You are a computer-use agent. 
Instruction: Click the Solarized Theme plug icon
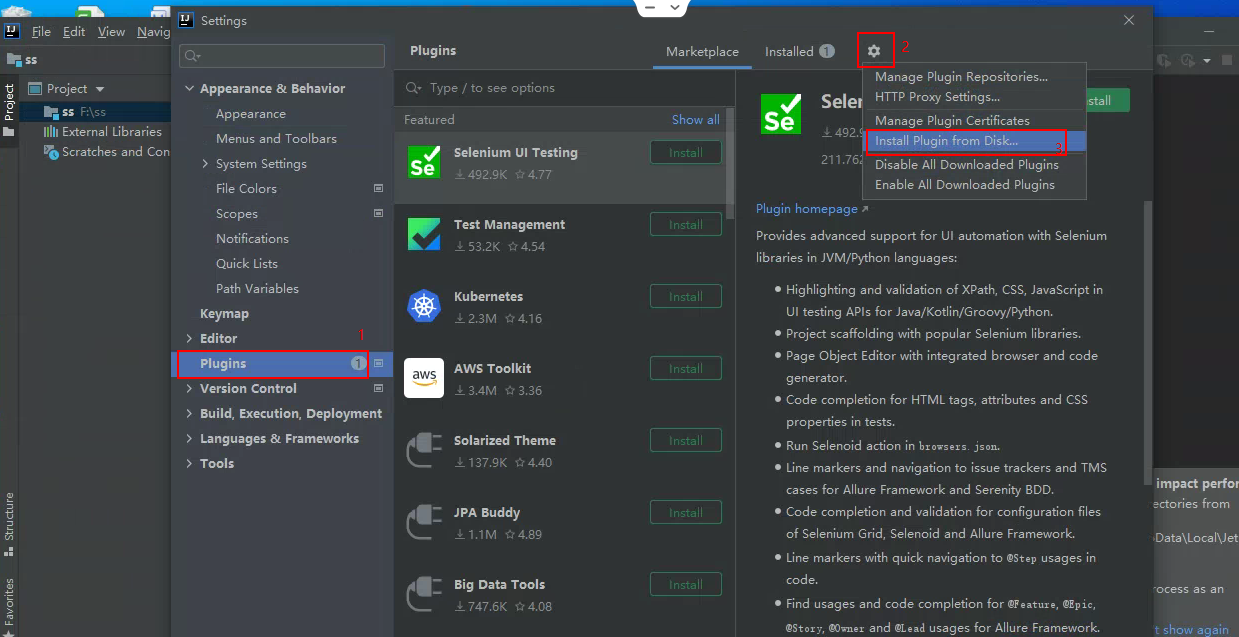[x=424, y=450]
